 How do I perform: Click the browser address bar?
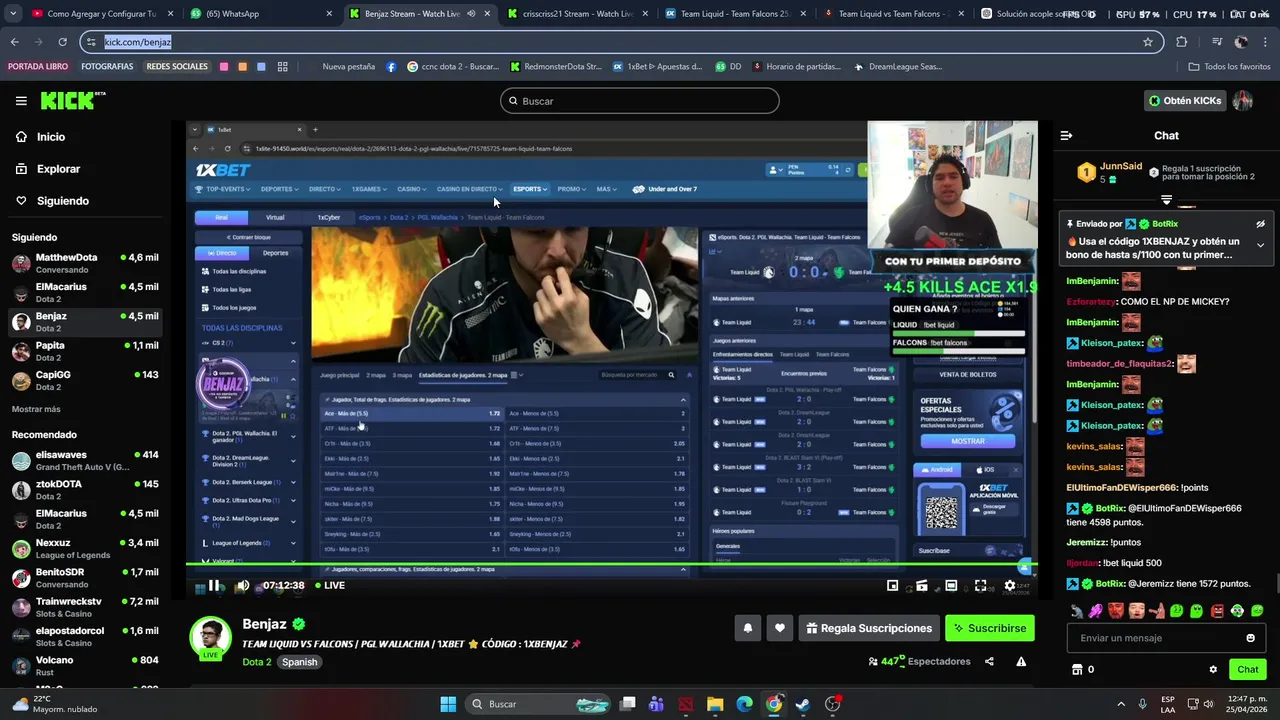click(620, 42)
